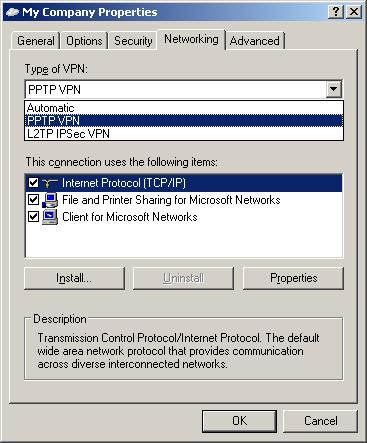The height and width of the screenshot is (443, 367).
Task: Pick the highlighted PPTP VPN list entry
Action: pyautogui.click(x=184, y=120)
